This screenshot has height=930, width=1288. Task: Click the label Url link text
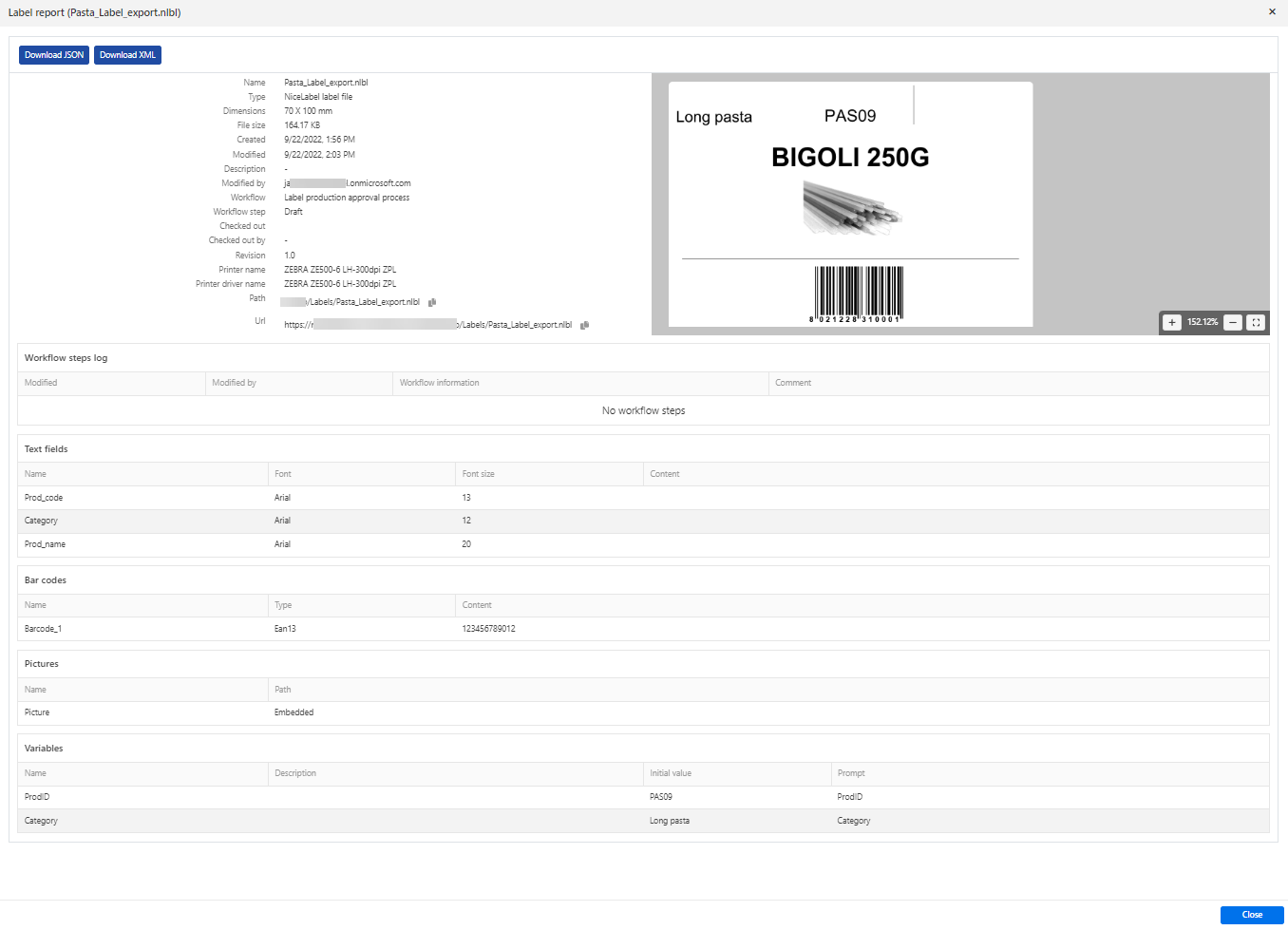coord(427,325)
